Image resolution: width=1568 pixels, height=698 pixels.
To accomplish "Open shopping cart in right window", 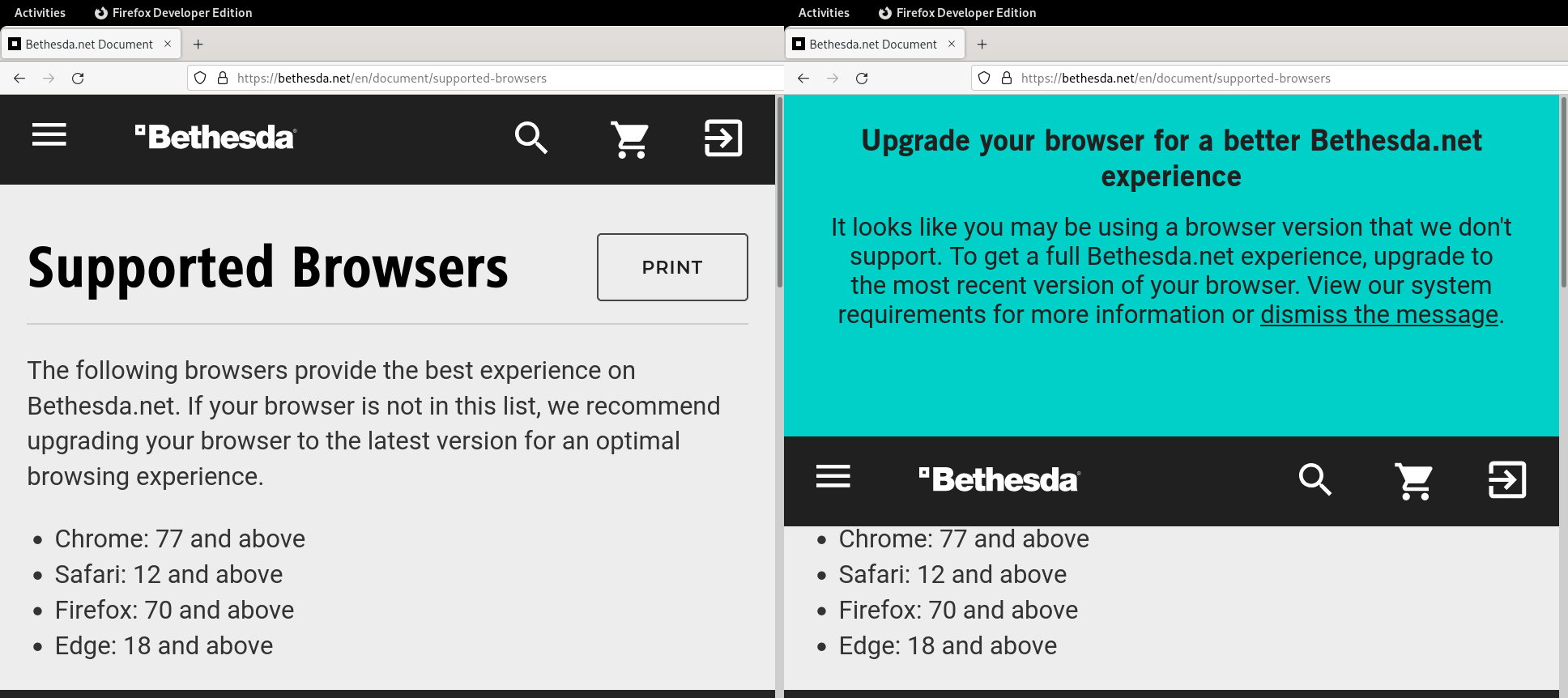I will [1413, 481].
